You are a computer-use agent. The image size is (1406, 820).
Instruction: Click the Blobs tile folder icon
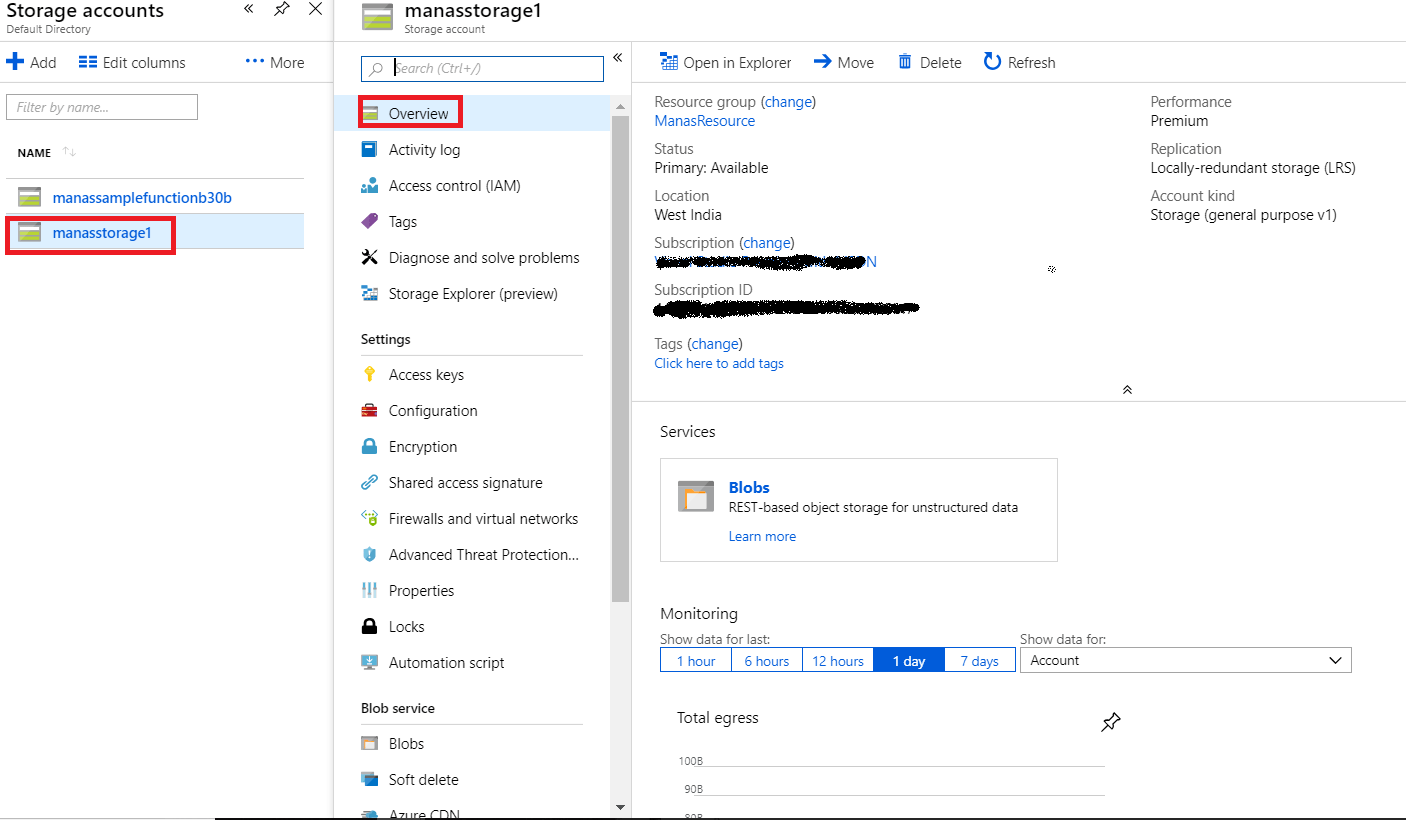pos(696,496)
